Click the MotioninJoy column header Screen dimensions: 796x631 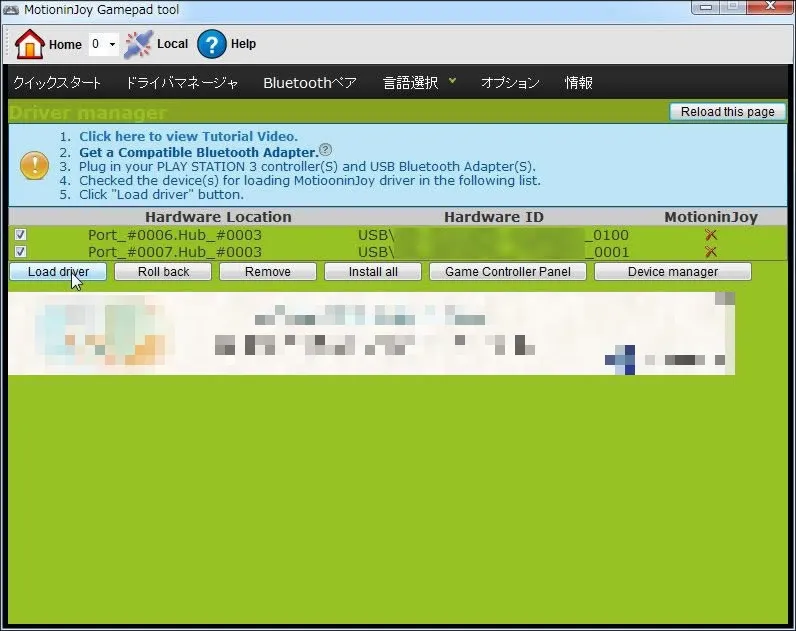coord(711,217)
